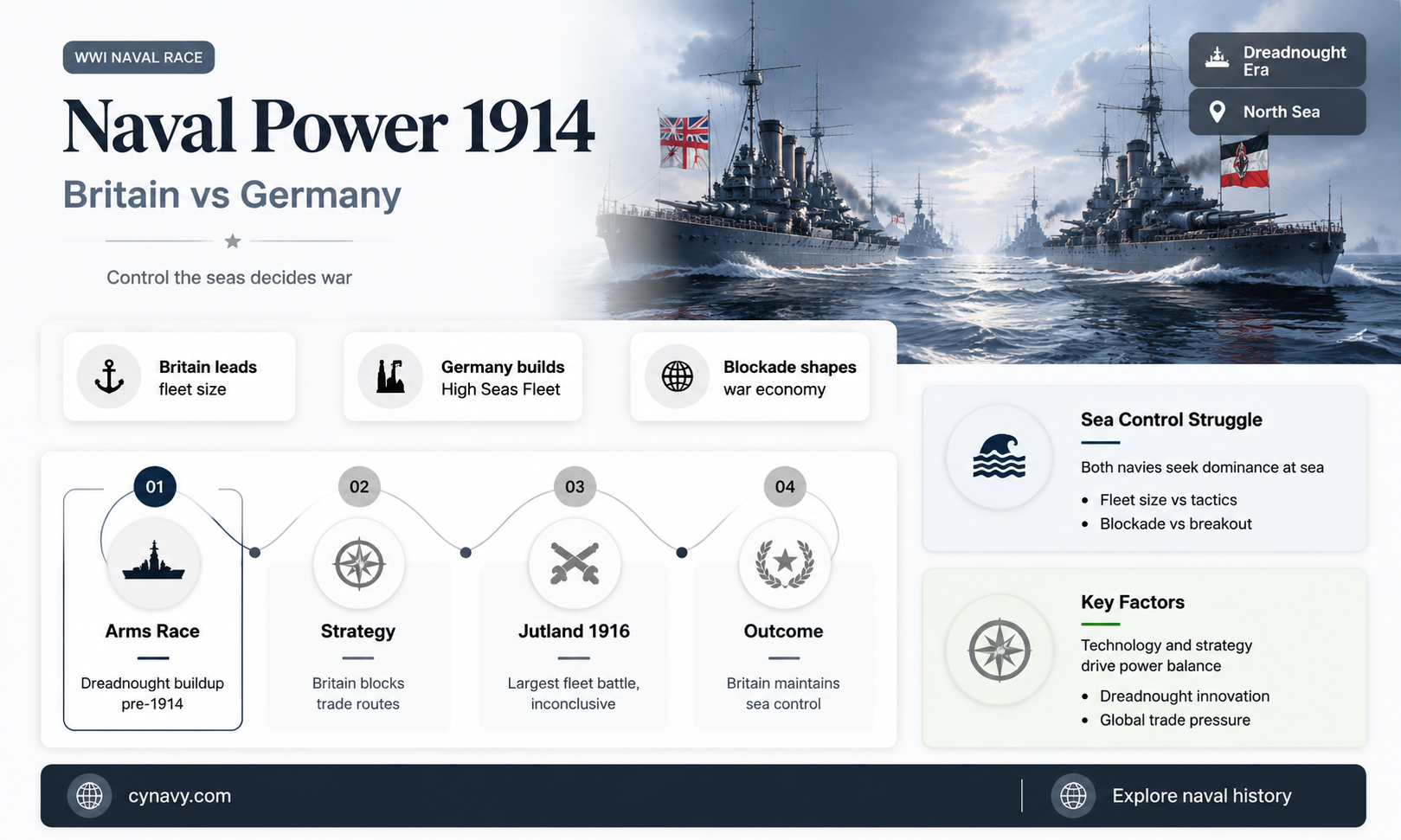Click the Union Jack flag on left battleship
Viewport: 1401px width, 840px height.
684,140
